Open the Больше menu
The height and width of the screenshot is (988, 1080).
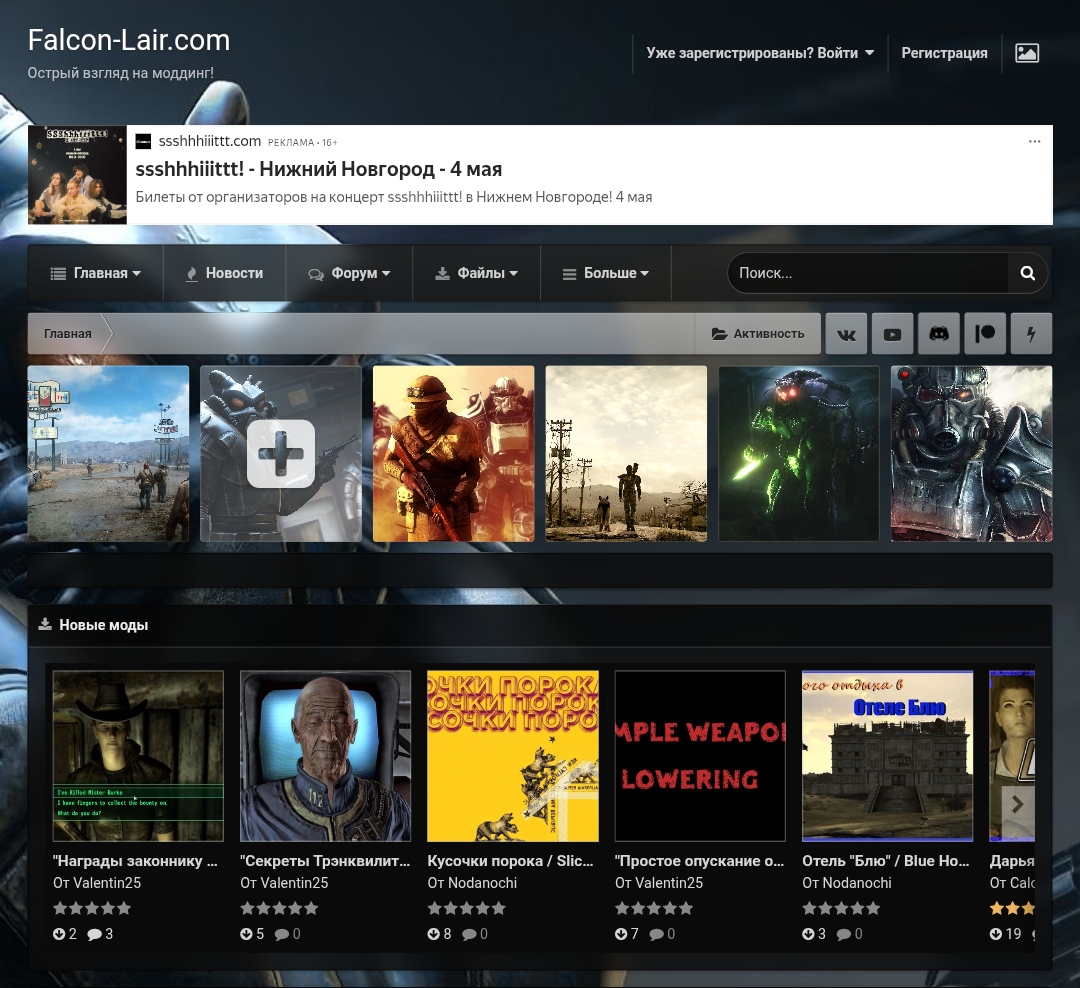(605, 273)
